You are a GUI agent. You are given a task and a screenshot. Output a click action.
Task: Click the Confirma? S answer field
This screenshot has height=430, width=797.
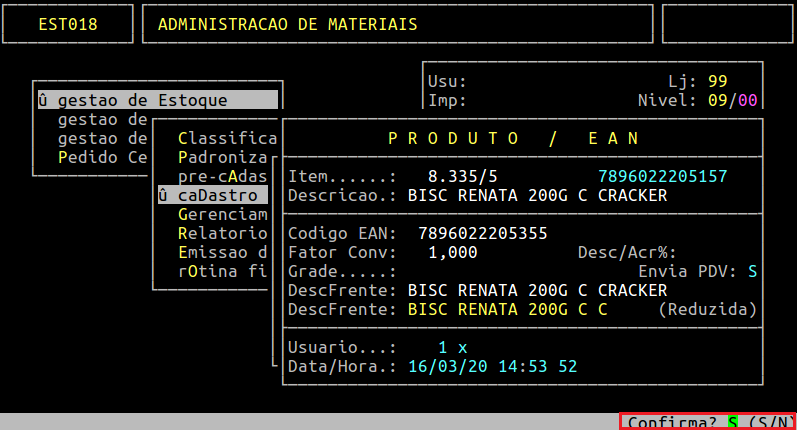coord(732,422)
